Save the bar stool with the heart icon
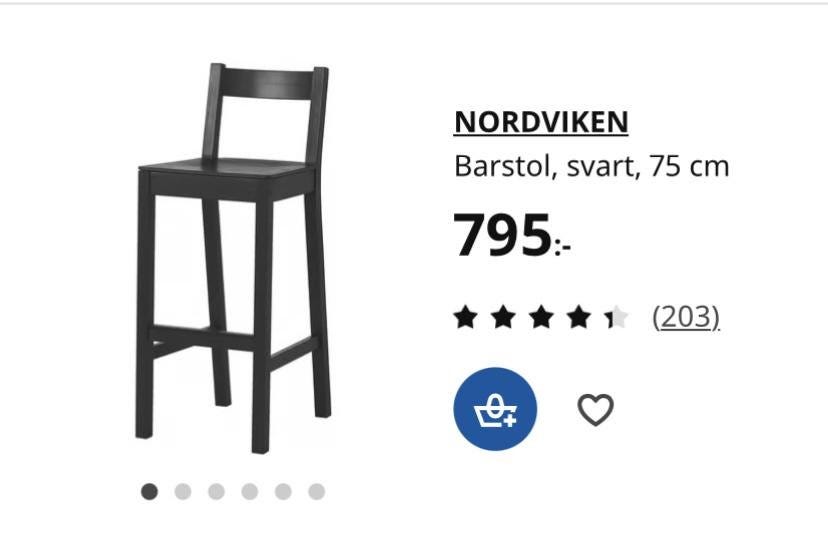The image size is (828, 533). pos(596,409)
